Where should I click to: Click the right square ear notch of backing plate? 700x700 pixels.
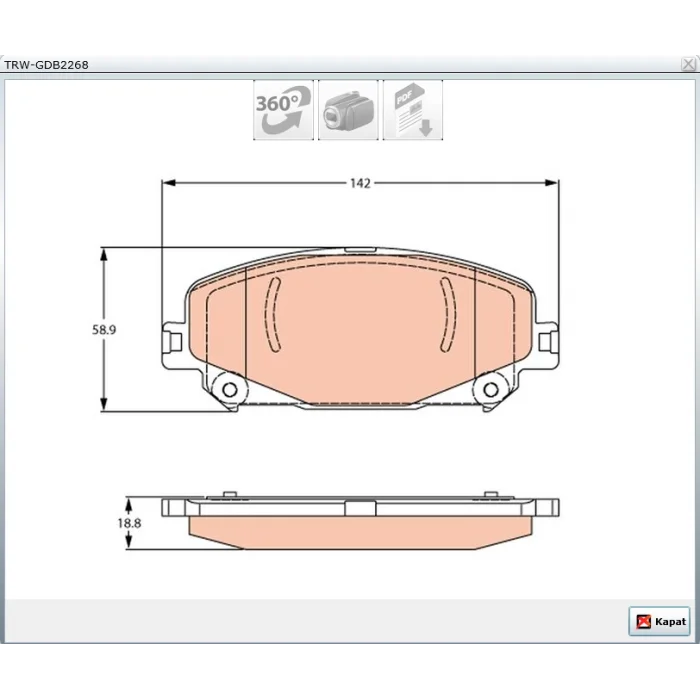(x=546, y=342)
